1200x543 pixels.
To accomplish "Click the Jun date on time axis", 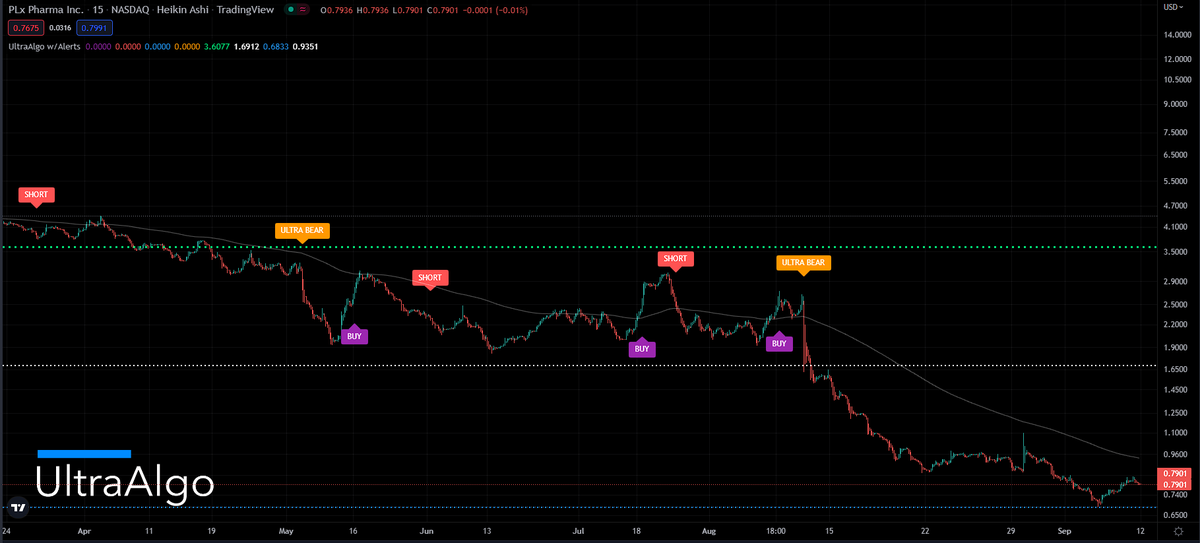I will coord(427,531).
